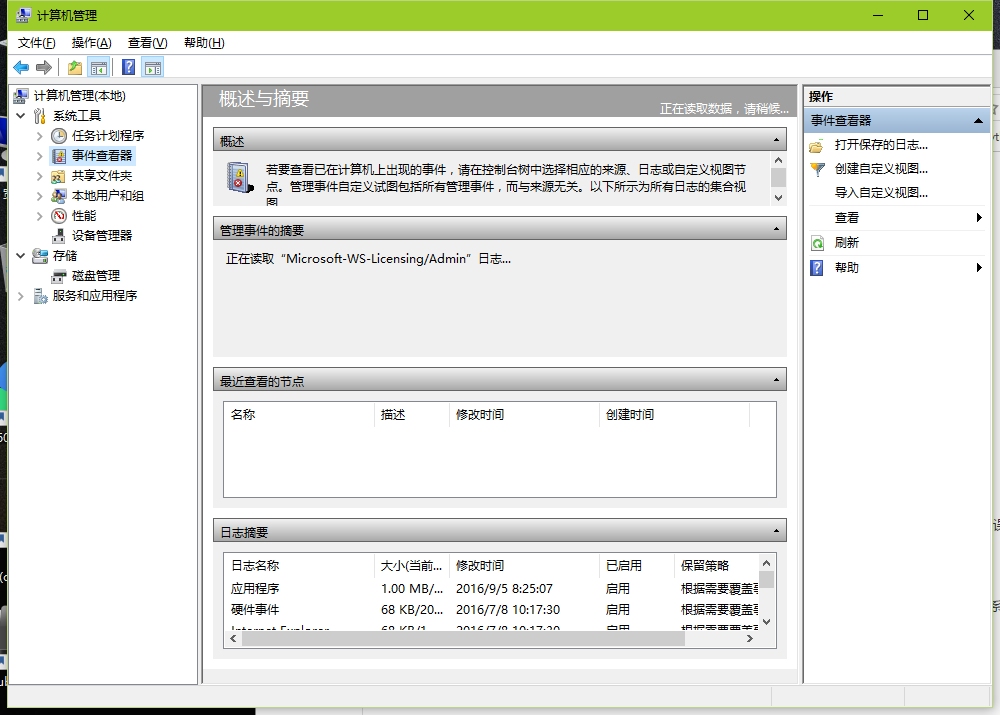Click the 打开保存的日志 folder icon
1000x715 pixels.
coord(818,144)
